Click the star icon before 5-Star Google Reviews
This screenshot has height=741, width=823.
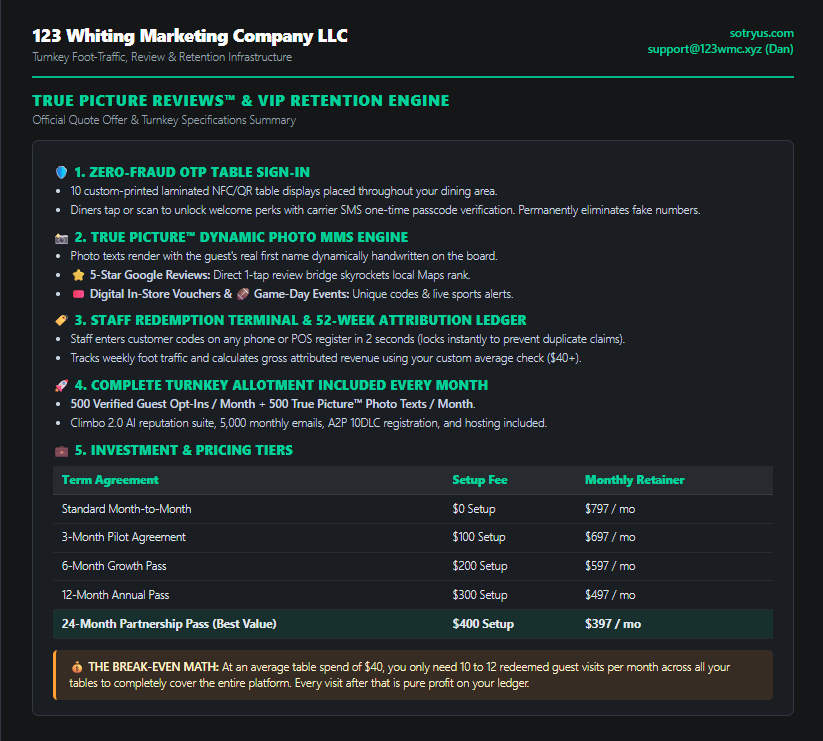(x=78, y=274)
